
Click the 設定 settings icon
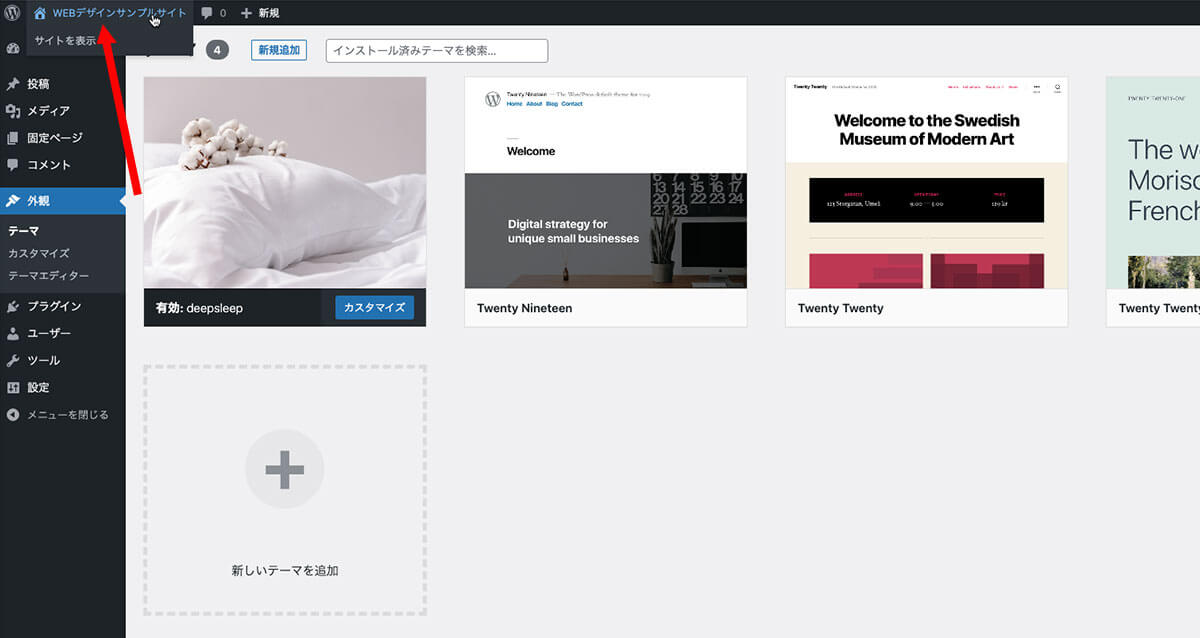click(13, 387)
